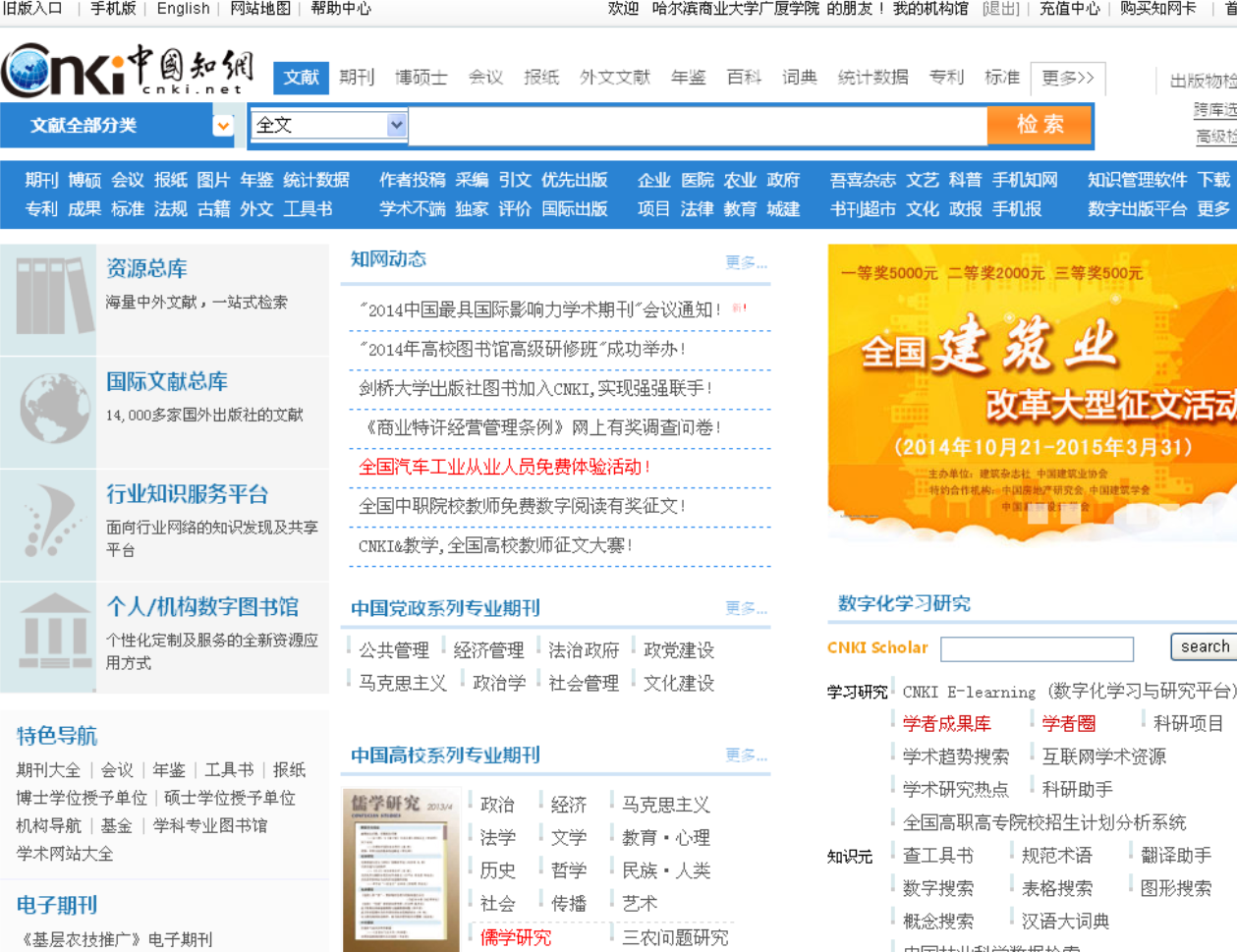Open 我的机构馆 link
1237x952 pixels.
(x=930, y=9)
